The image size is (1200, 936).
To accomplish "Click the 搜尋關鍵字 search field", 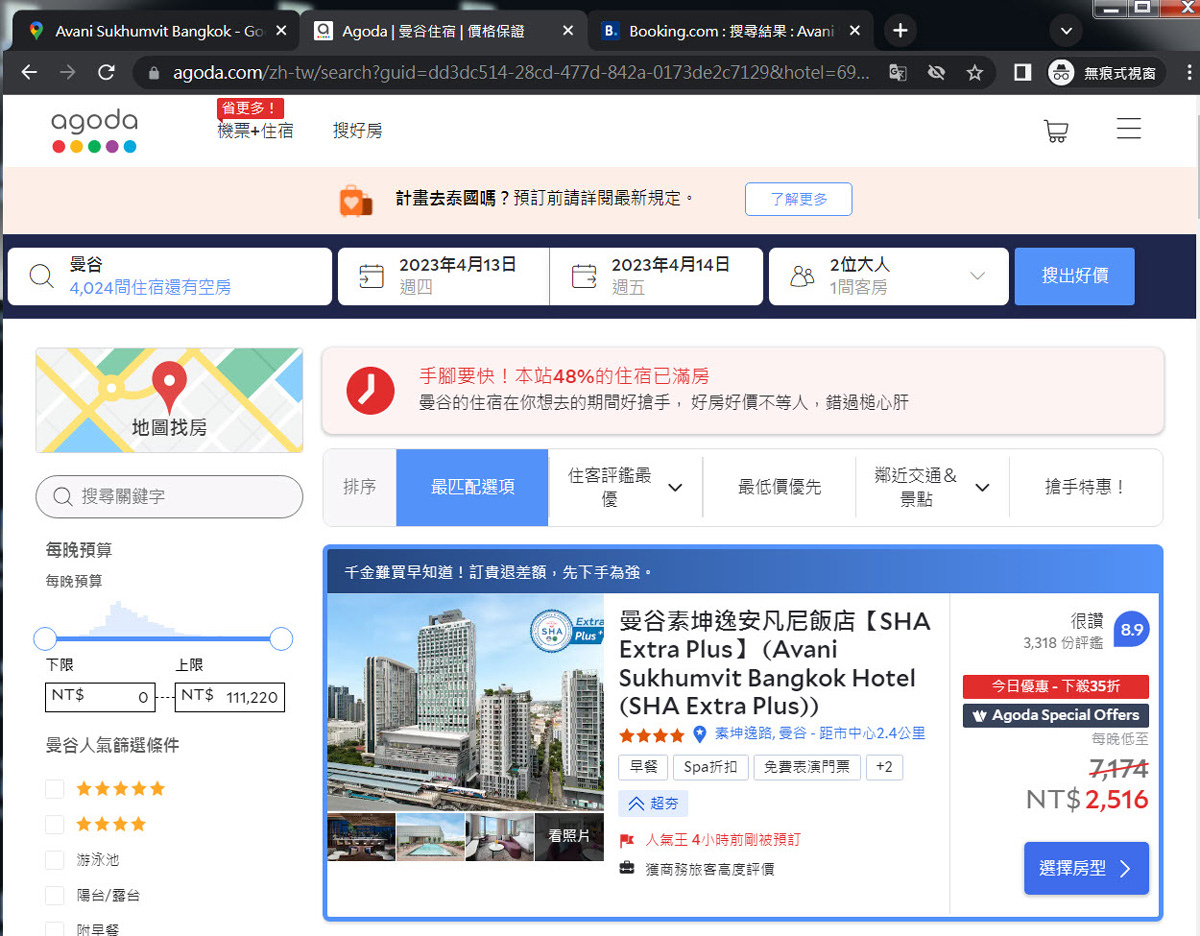I will click(x=169, y=497).
